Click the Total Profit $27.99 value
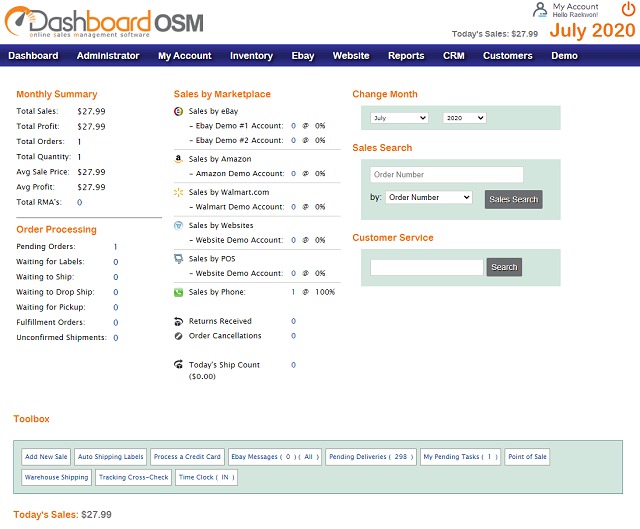Image resolution: width=640 pixels, height=529 pixels. click(x=91, y=127)
